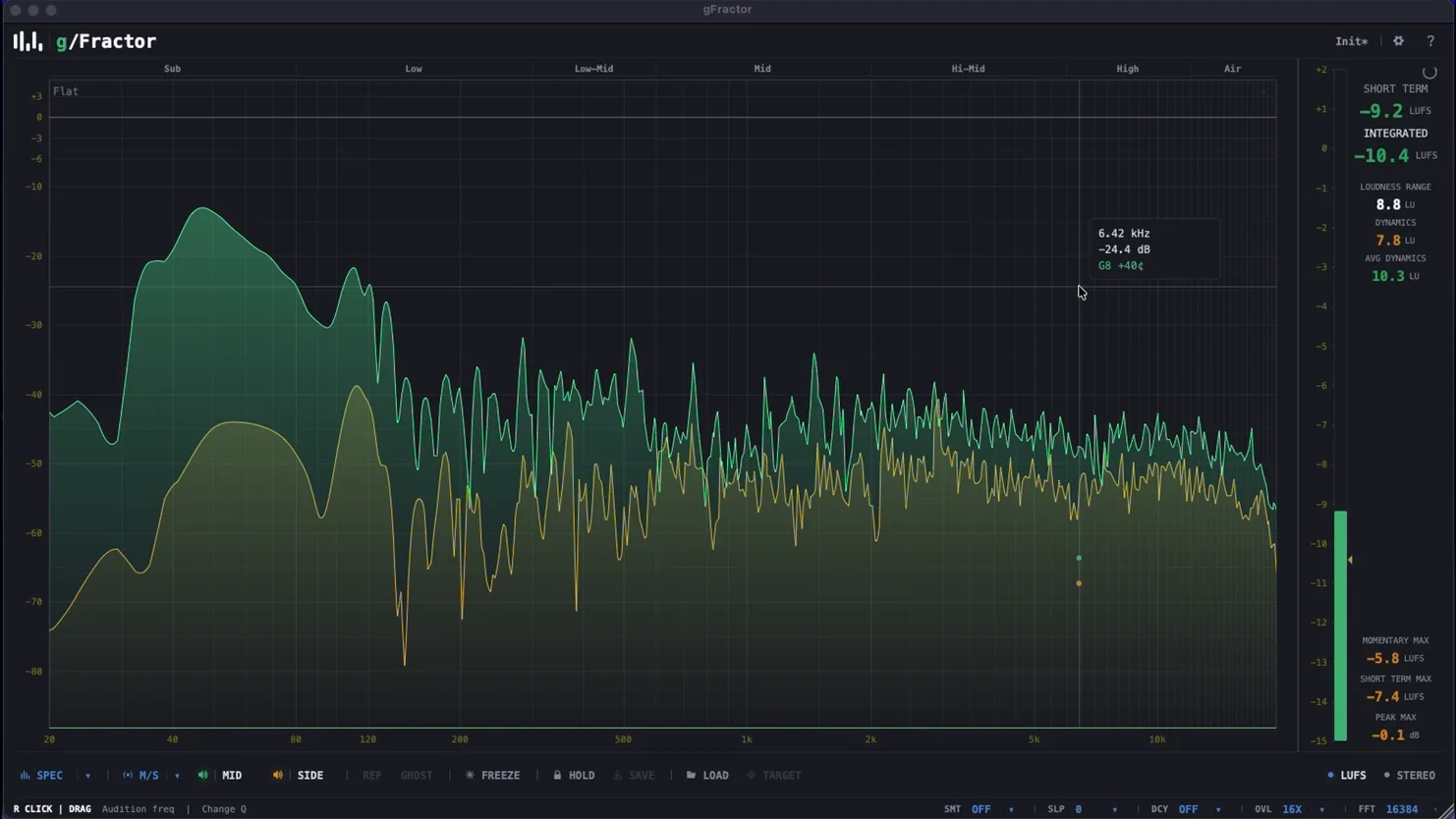Click the SAVE download-arrow icon
This screenshot has height=819, width=1456.
[x=617, y=776]
